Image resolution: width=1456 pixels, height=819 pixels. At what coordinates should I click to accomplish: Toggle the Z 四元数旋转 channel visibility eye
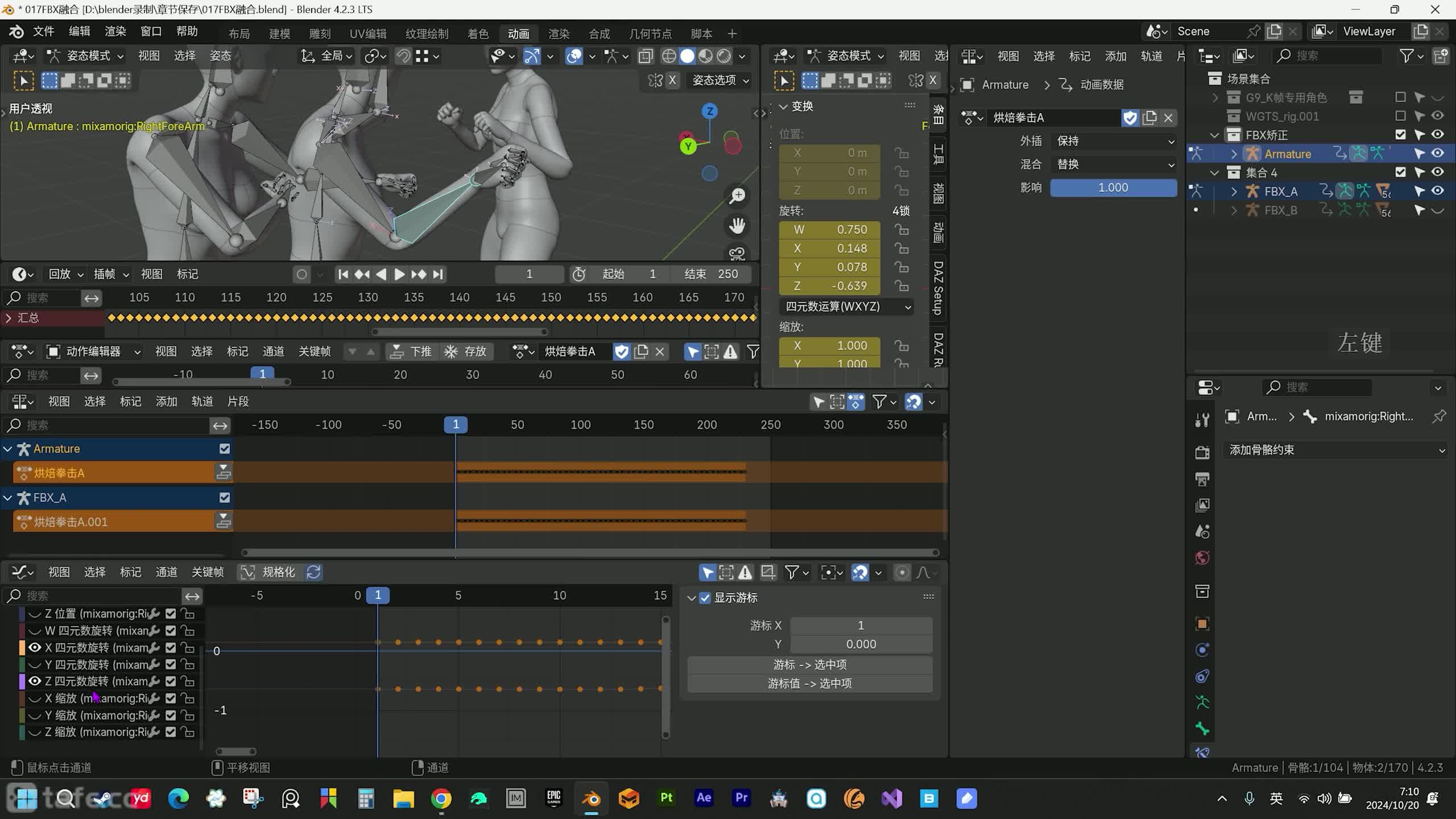point(35,681)
